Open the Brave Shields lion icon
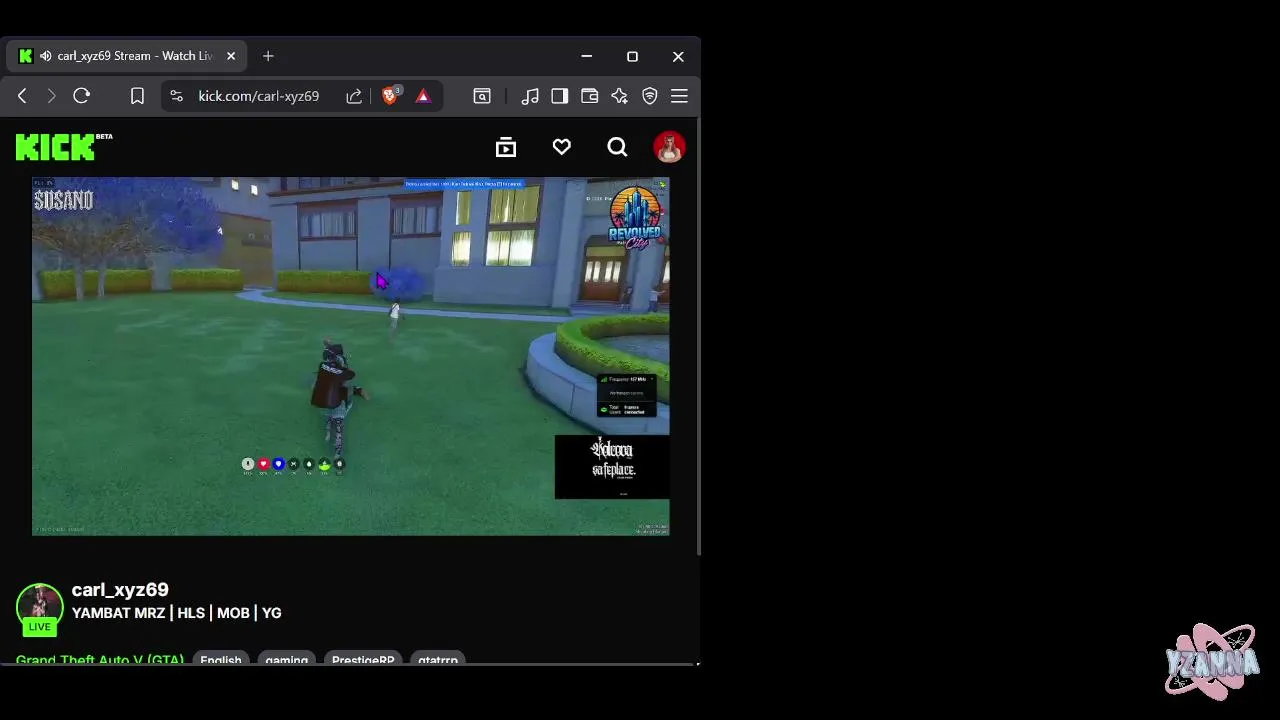This screenshot has height=720, width=1280. click(x=391, y=95)
